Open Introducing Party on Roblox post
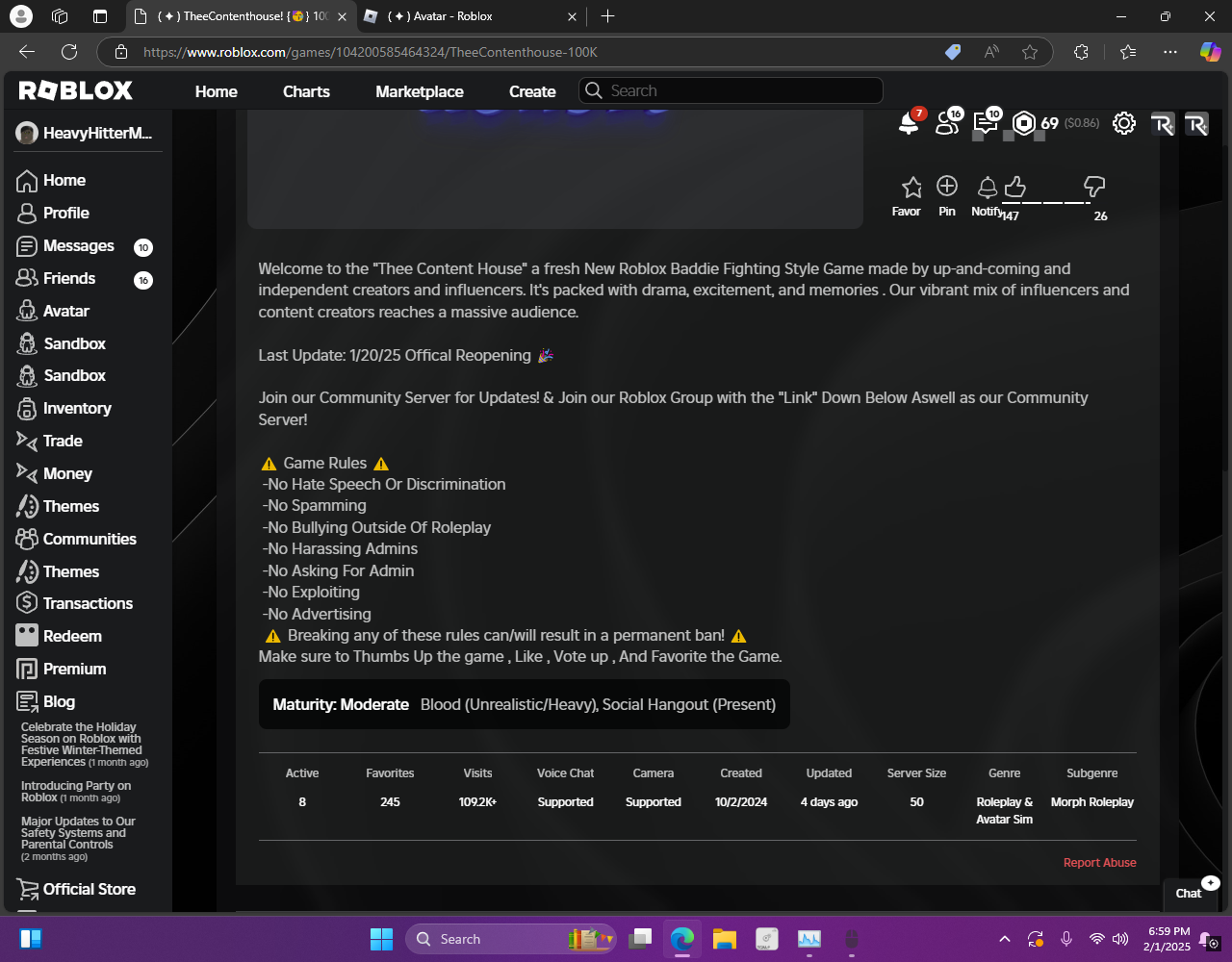The image size is (1232, 962). [76, 792]
